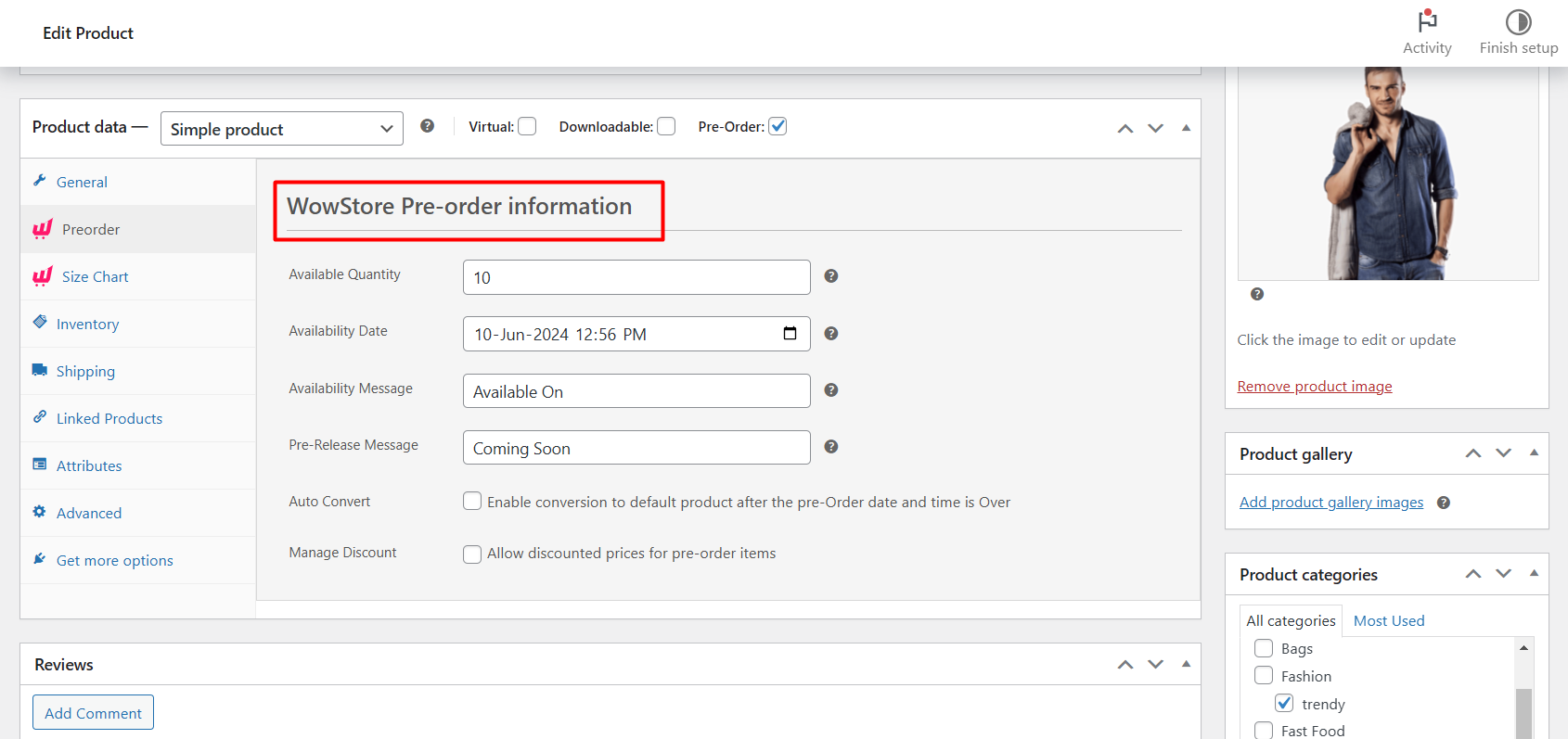Image resolution: width=1568 pixels, height=739 pixels.
Task: Switch to Most Used categories tab
Action: (x=1388, y=621)
